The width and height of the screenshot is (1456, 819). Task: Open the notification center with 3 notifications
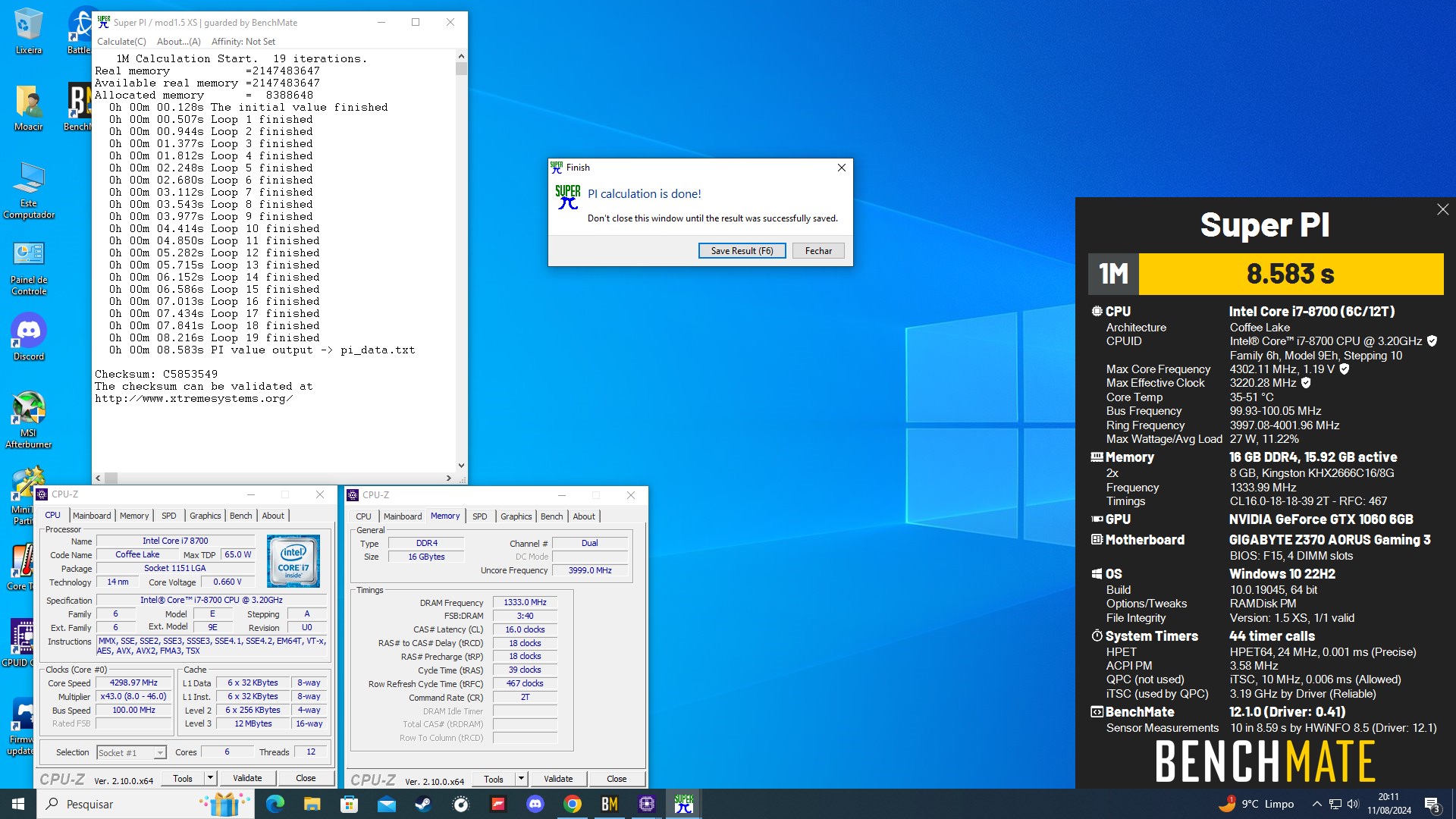[1432, 804]
